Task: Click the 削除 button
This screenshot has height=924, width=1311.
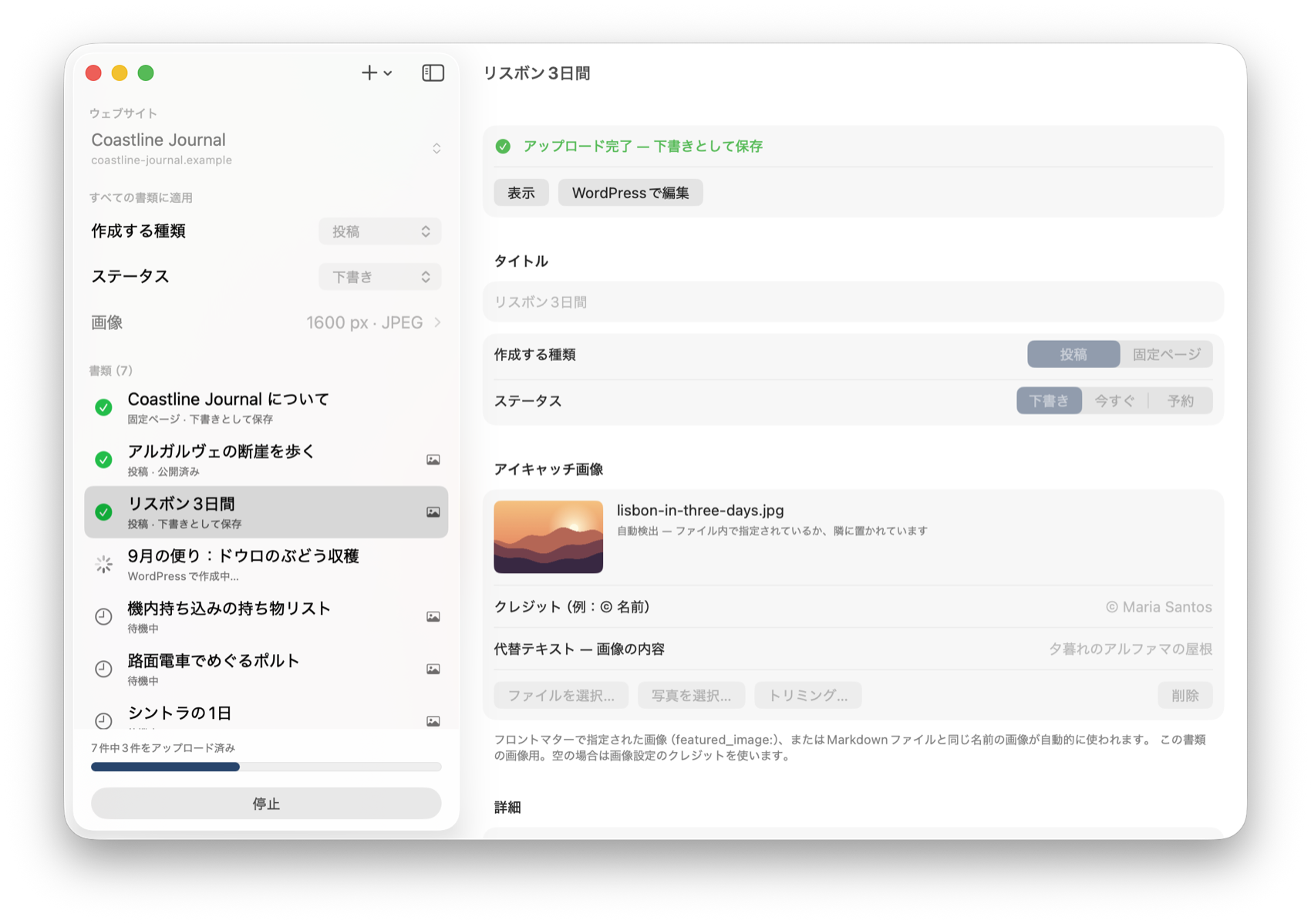Action: (x=1185, y=695)
